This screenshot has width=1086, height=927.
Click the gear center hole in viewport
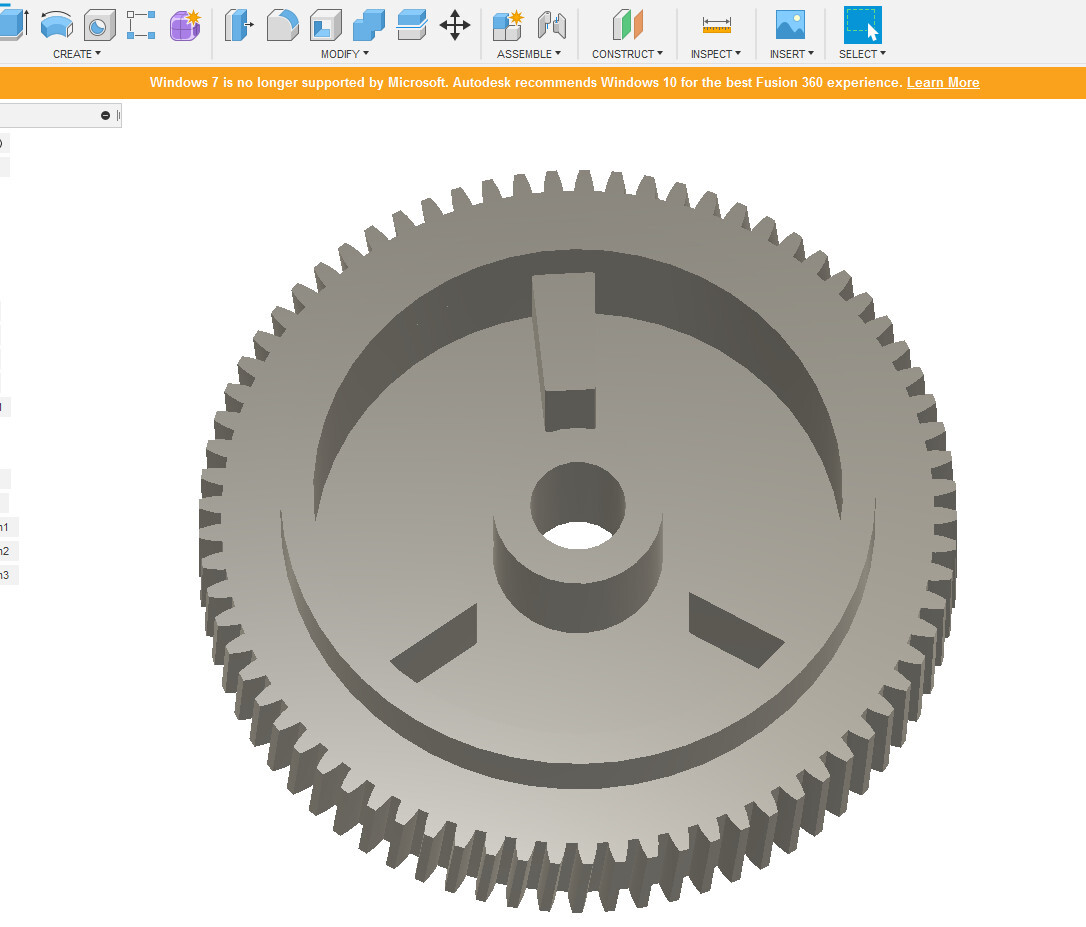578,533
